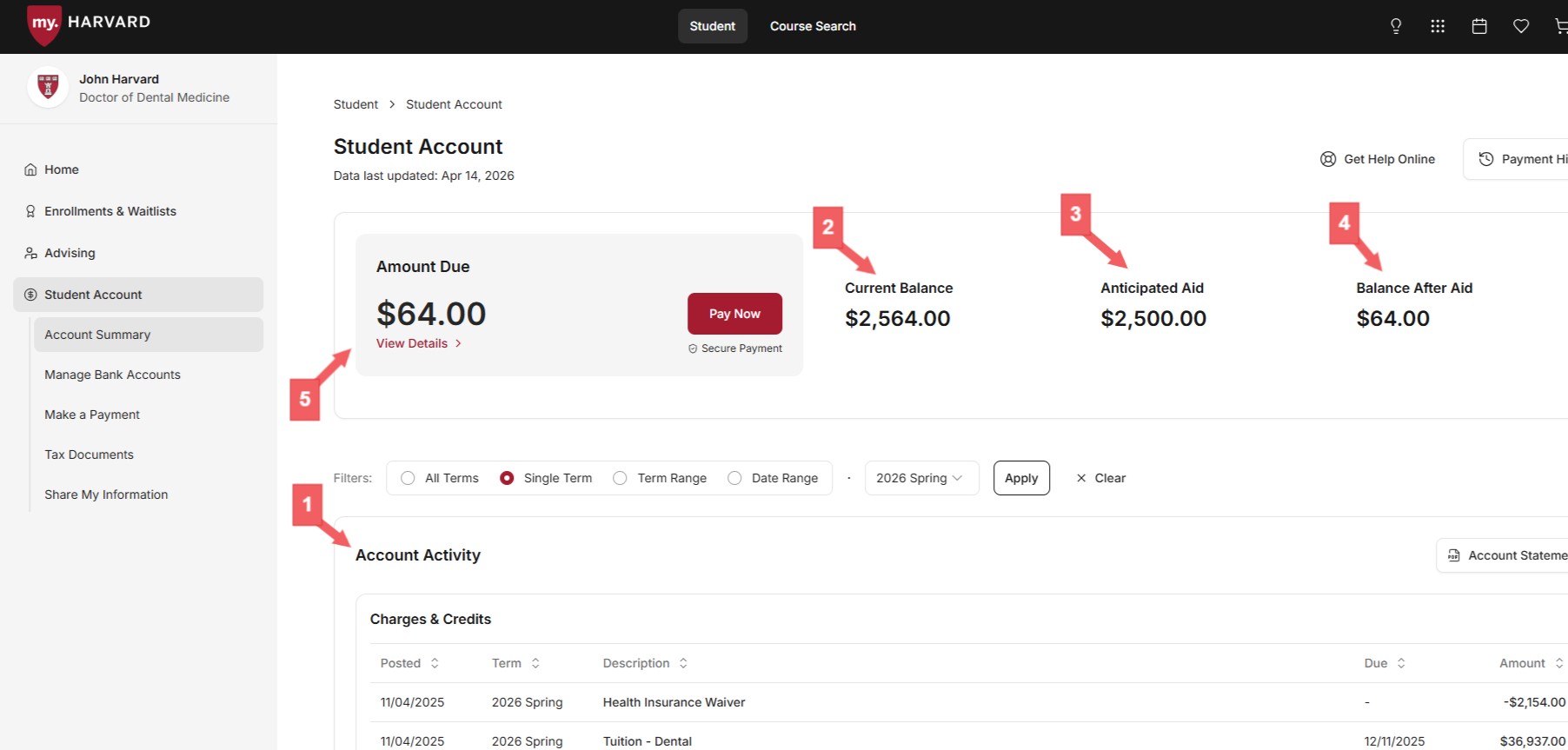The image size is (1568, 750).
Task: Open Advising in the sidebar
Action: [138, 253]
